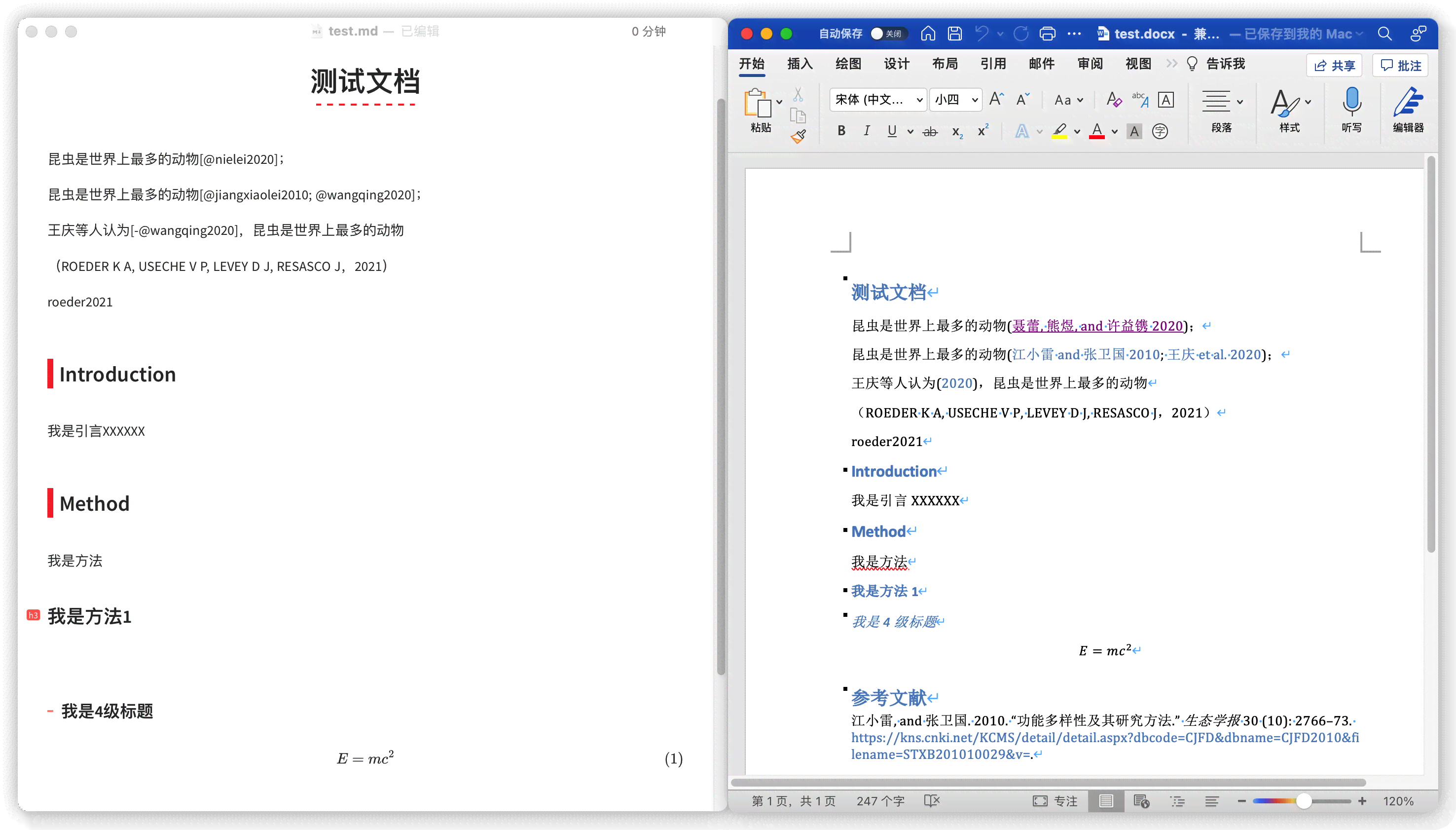
Task: Toggle Italic formatting
Action: [x=867, y=131]
